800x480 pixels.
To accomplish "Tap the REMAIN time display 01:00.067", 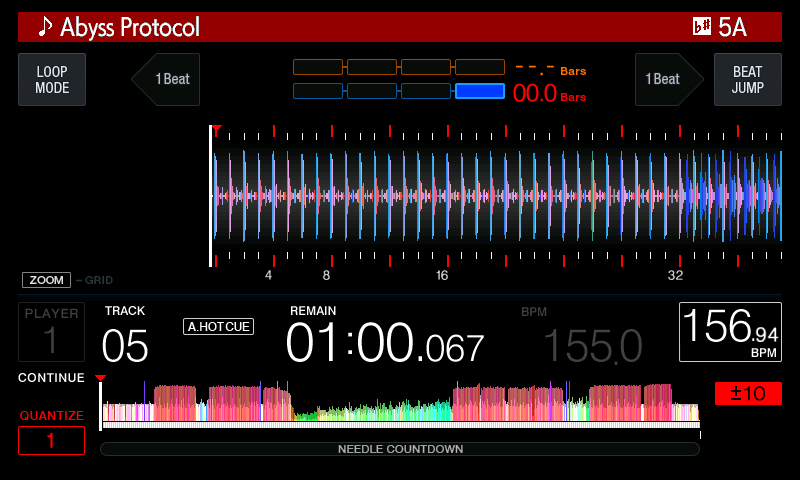I will pos(385,343).
